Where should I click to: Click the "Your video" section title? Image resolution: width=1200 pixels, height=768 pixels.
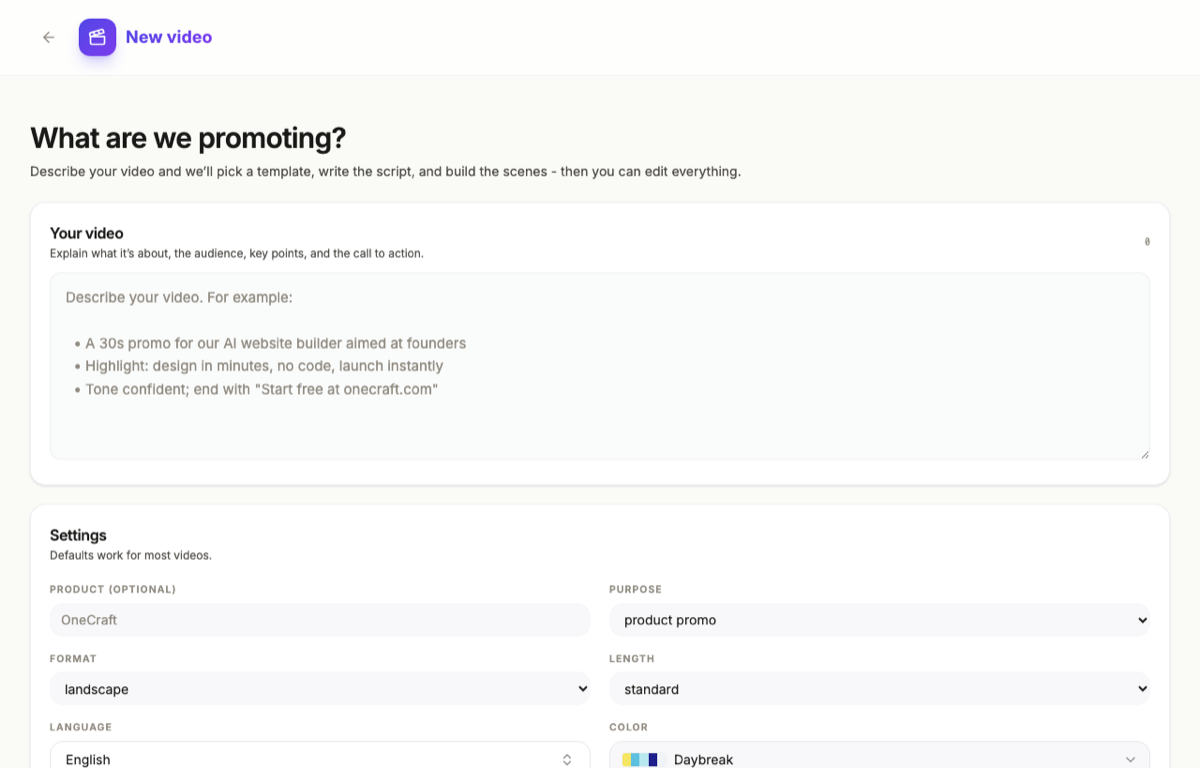click(87, 233)
